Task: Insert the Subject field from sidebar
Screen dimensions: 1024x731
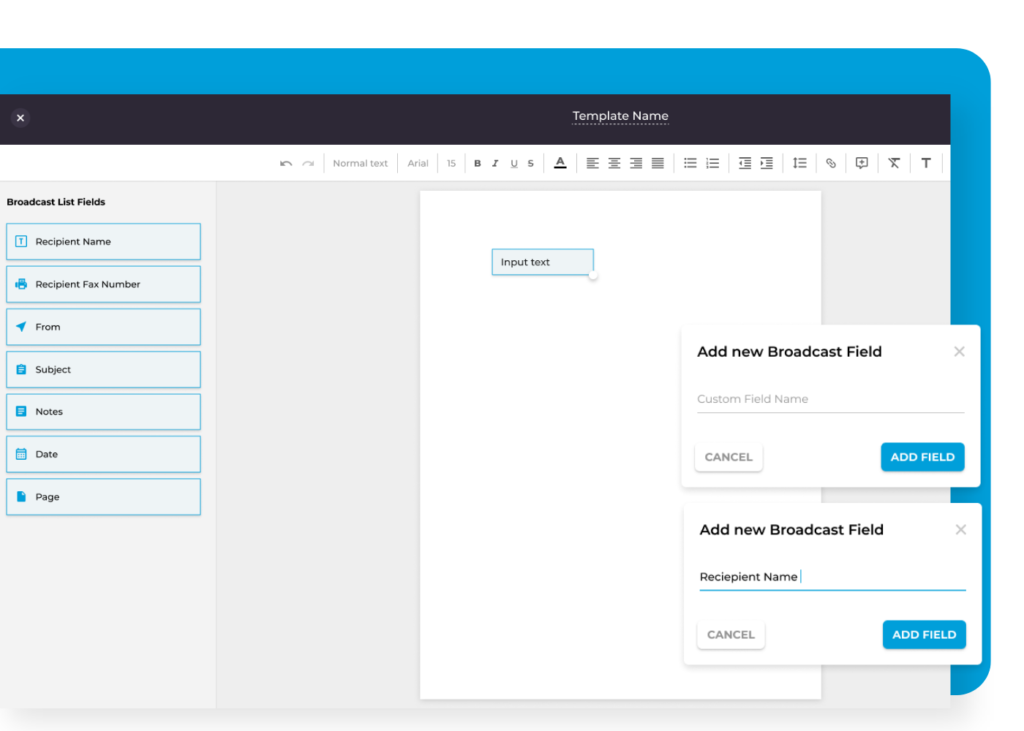Action: point(103,369)
